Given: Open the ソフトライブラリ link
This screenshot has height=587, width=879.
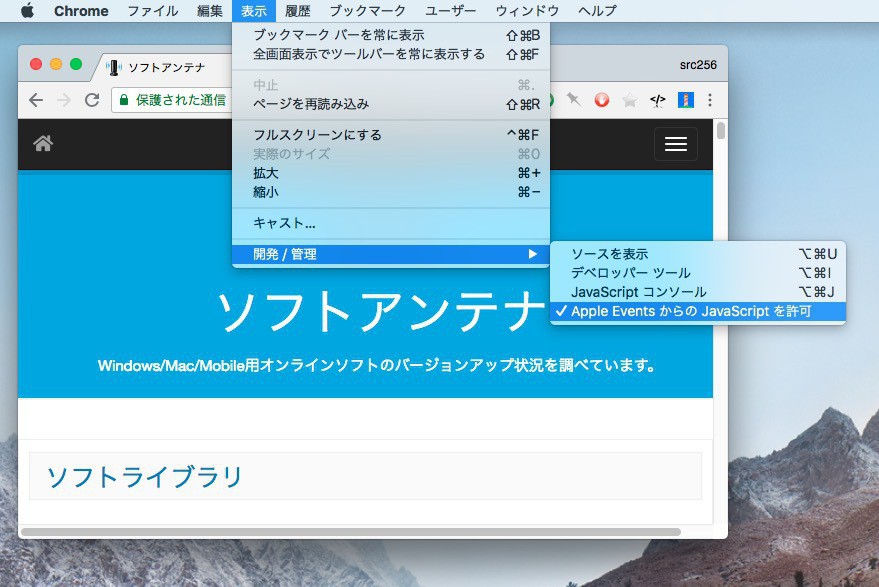Looking at the screenshot, I should click(144, 477).
